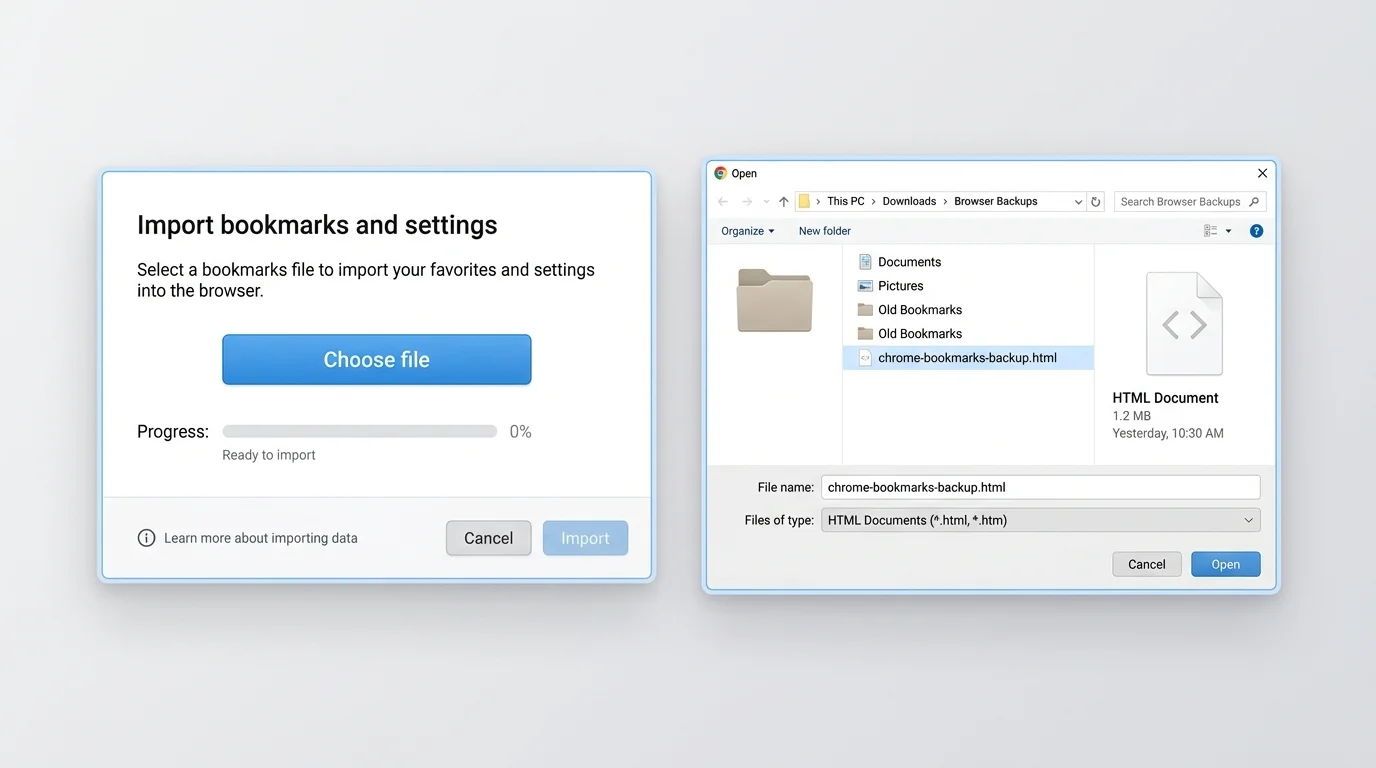1376x768 pixels.
Task: Go up one folder level with the up arrow
Action: pyautogui.click(x=783, y=202)
